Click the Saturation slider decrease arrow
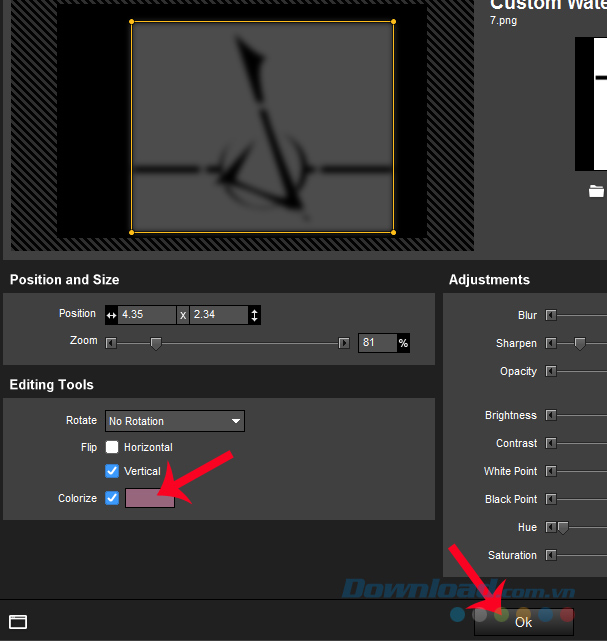This screenshot has width=607, height=641. (x=551, y=555)
